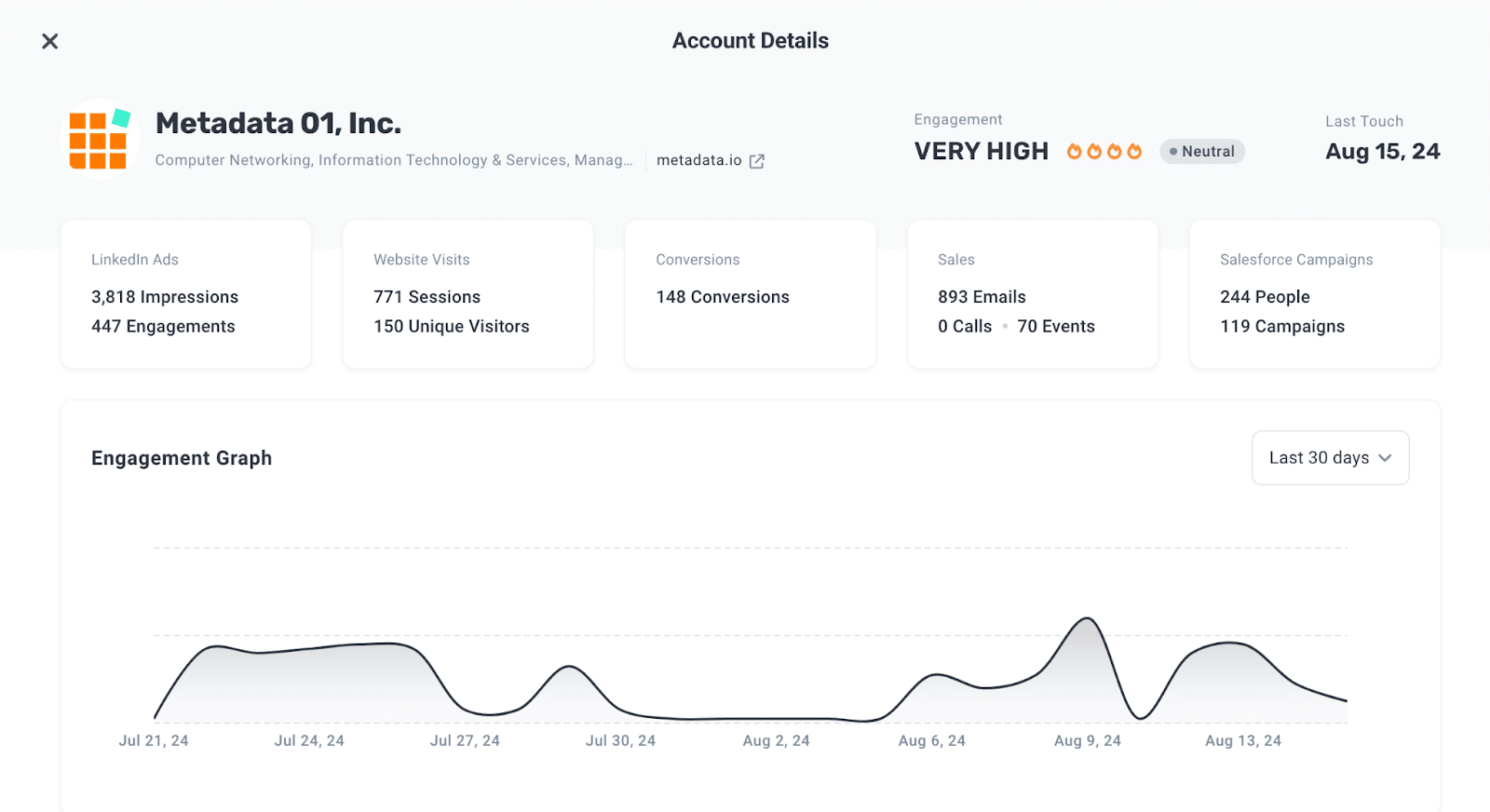Click the Jul 30, 24 axis label
Screen dimensions: 1490x812
coord(620,741)
